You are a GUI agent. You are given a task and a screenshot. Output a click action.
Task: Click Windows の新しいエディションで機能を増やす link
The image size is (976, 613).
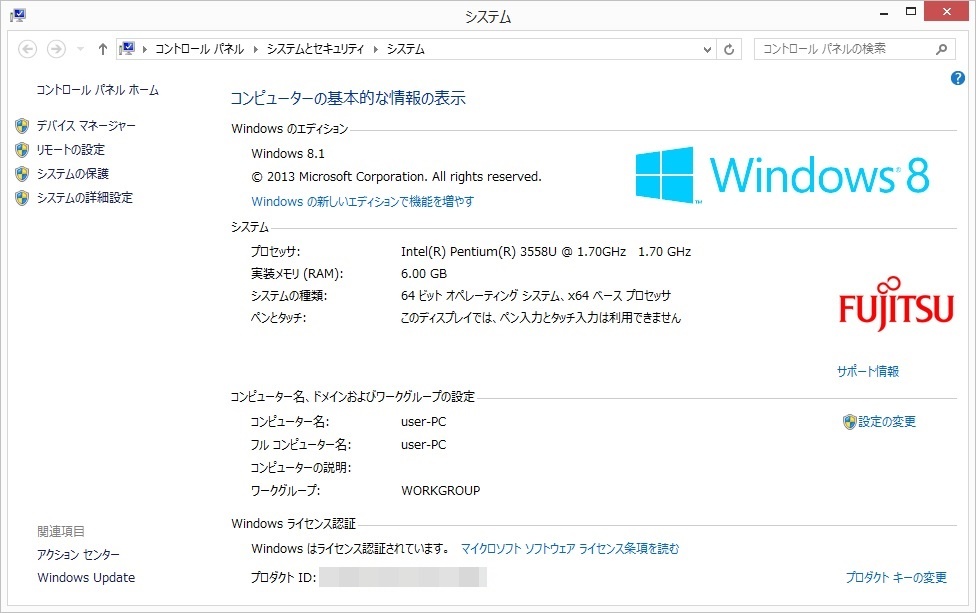coord(362,202)
